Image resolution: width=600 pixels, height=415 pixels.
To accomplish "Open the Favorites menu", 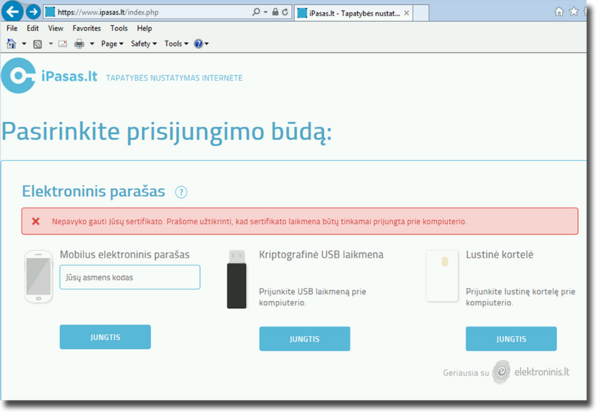I will pos(86,29).
